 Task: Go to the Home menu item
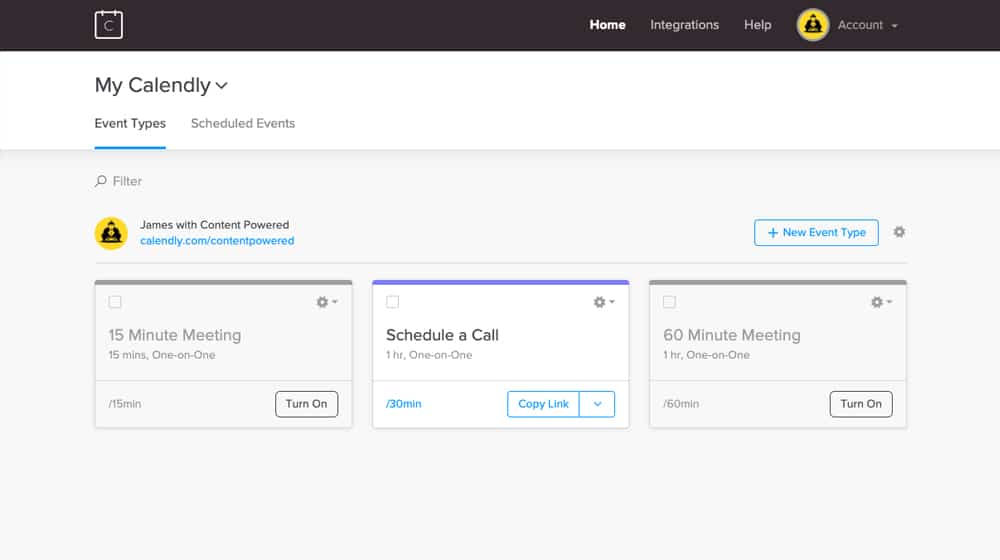pos(607,25)
